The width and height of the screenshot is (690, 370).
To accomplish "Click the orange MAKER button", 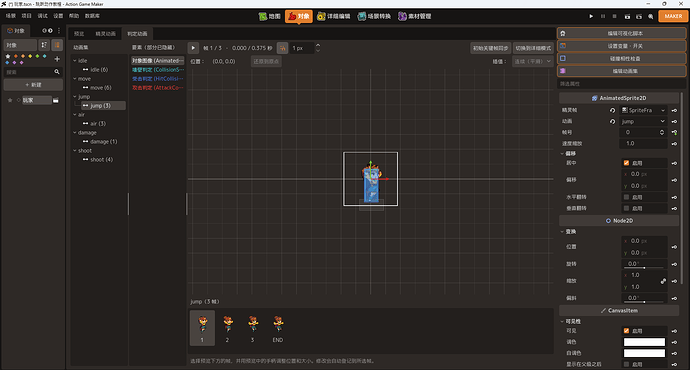I will [x=673, y=16].
